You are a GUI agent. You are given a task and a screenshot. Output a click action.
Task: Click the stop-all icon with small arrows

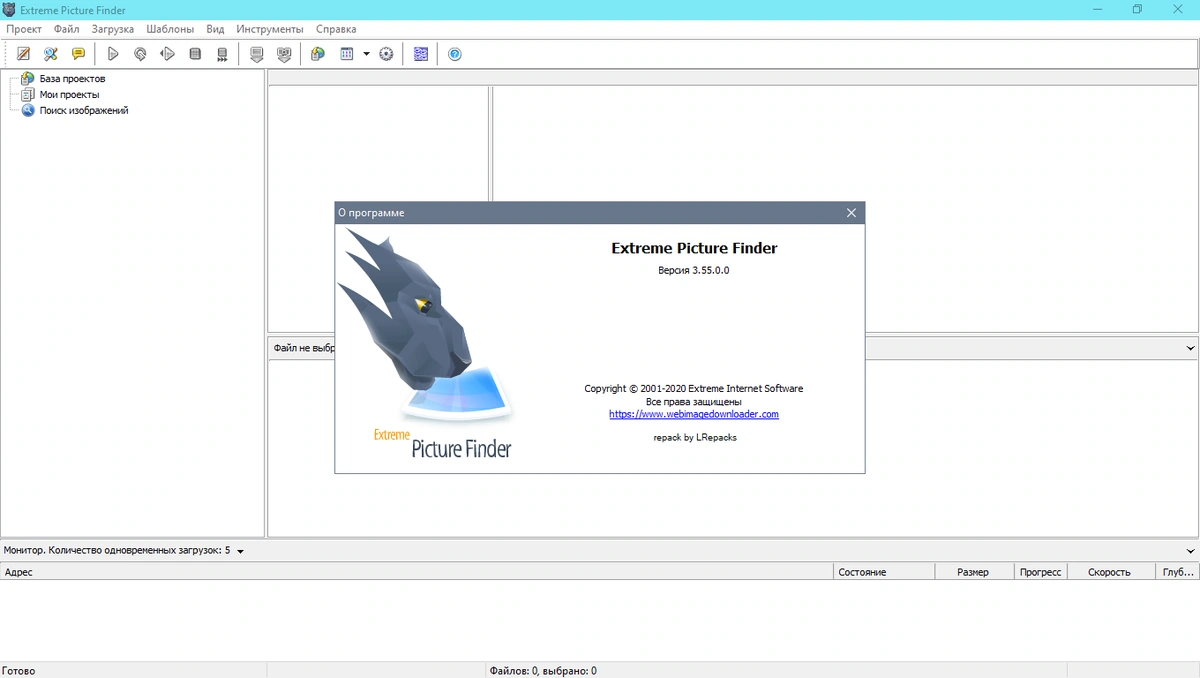click(222, 54)
